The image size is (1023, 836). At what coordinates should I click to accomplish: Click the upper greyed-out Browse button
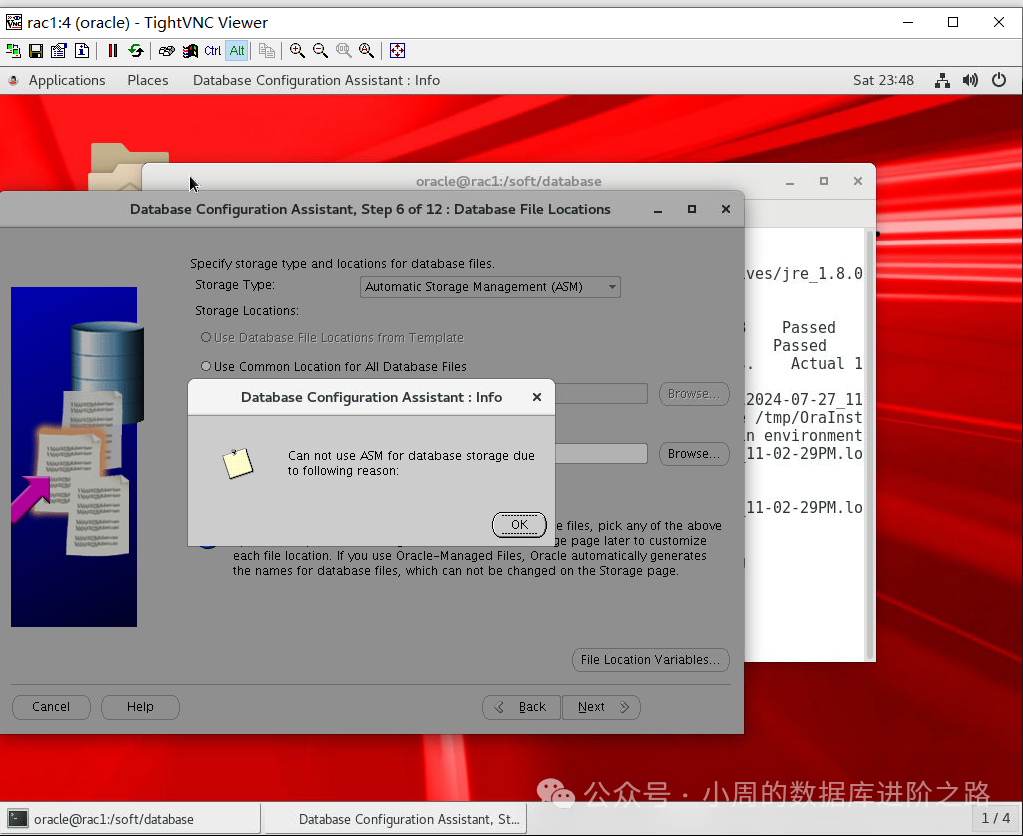click(694, 394)
